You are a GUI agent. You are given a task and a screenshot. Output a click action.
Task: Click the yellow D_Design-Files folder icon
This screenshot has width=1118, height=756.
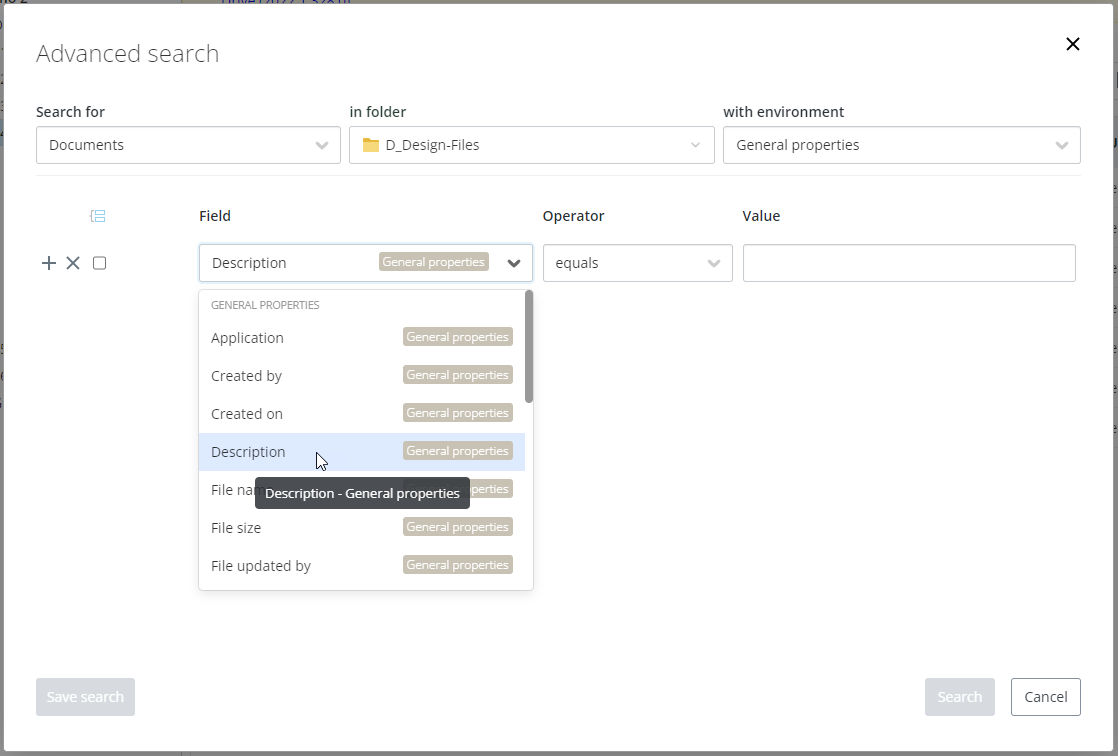click(371, 145)
